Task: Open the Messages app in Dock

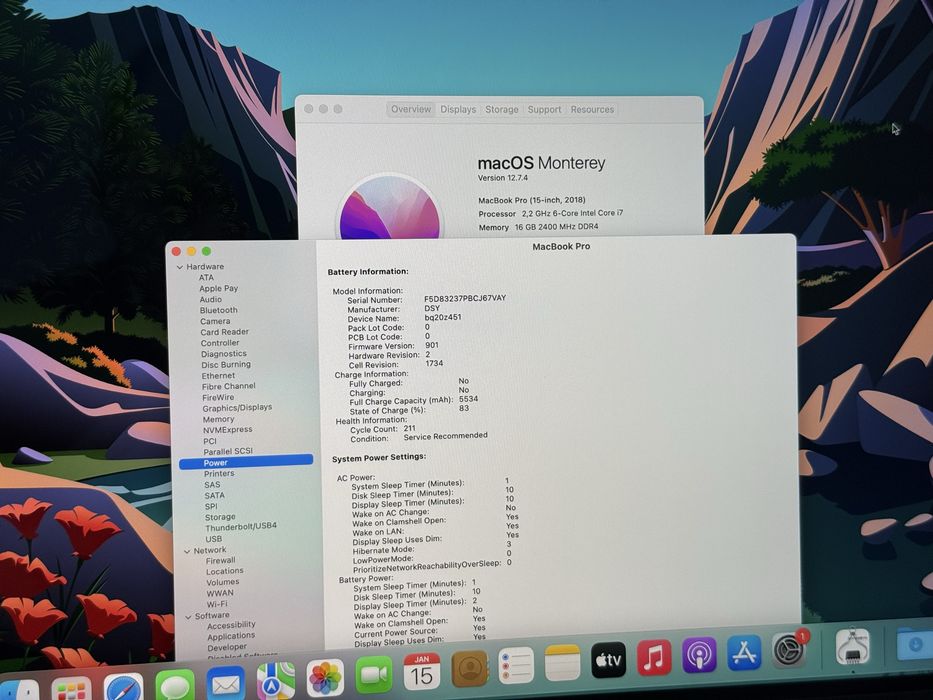Action: 176,685
